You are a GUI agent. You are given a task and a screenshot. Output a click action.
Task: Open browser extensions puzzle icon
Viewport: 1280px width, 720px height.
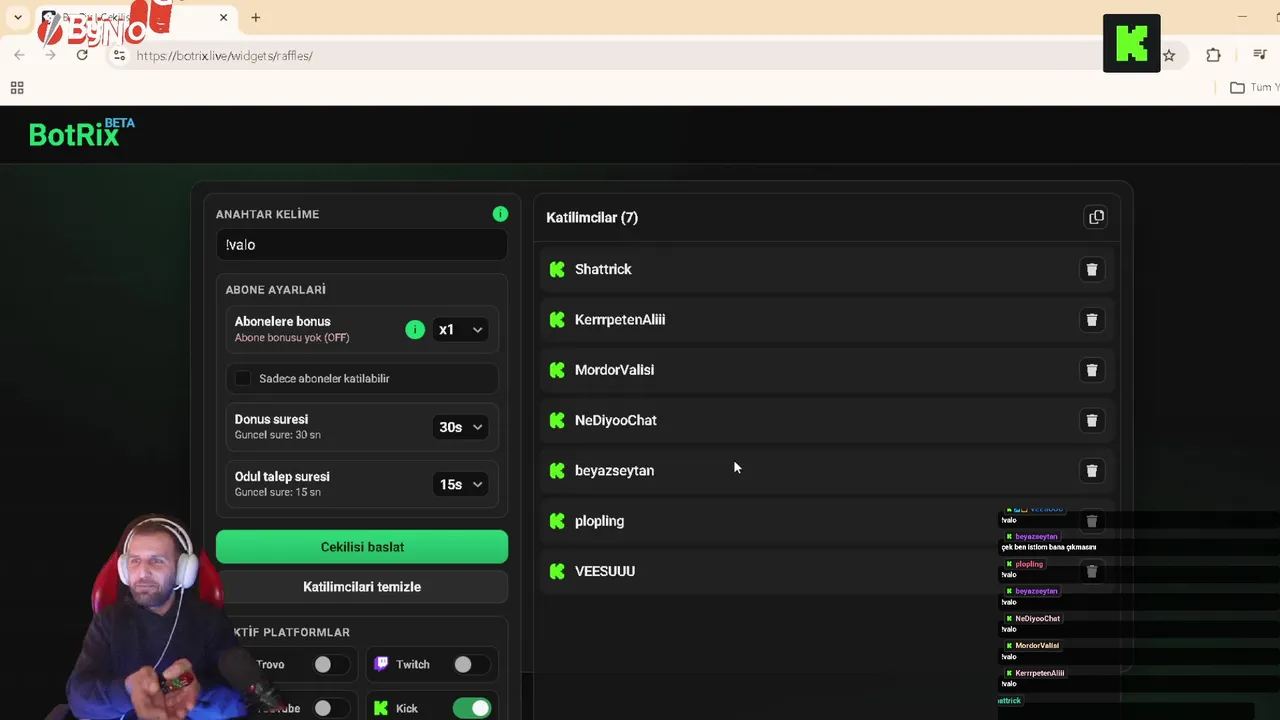(x=1213, y=55)
